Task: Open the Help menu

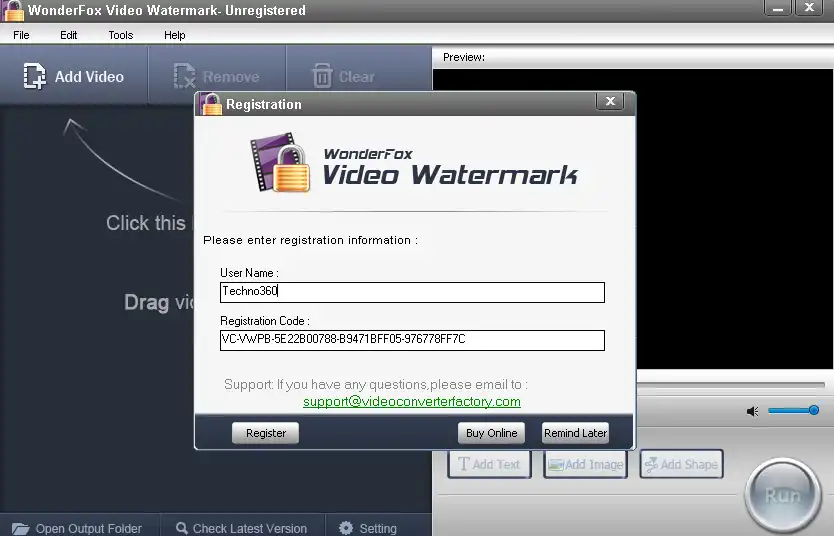Action: [175, 35]
